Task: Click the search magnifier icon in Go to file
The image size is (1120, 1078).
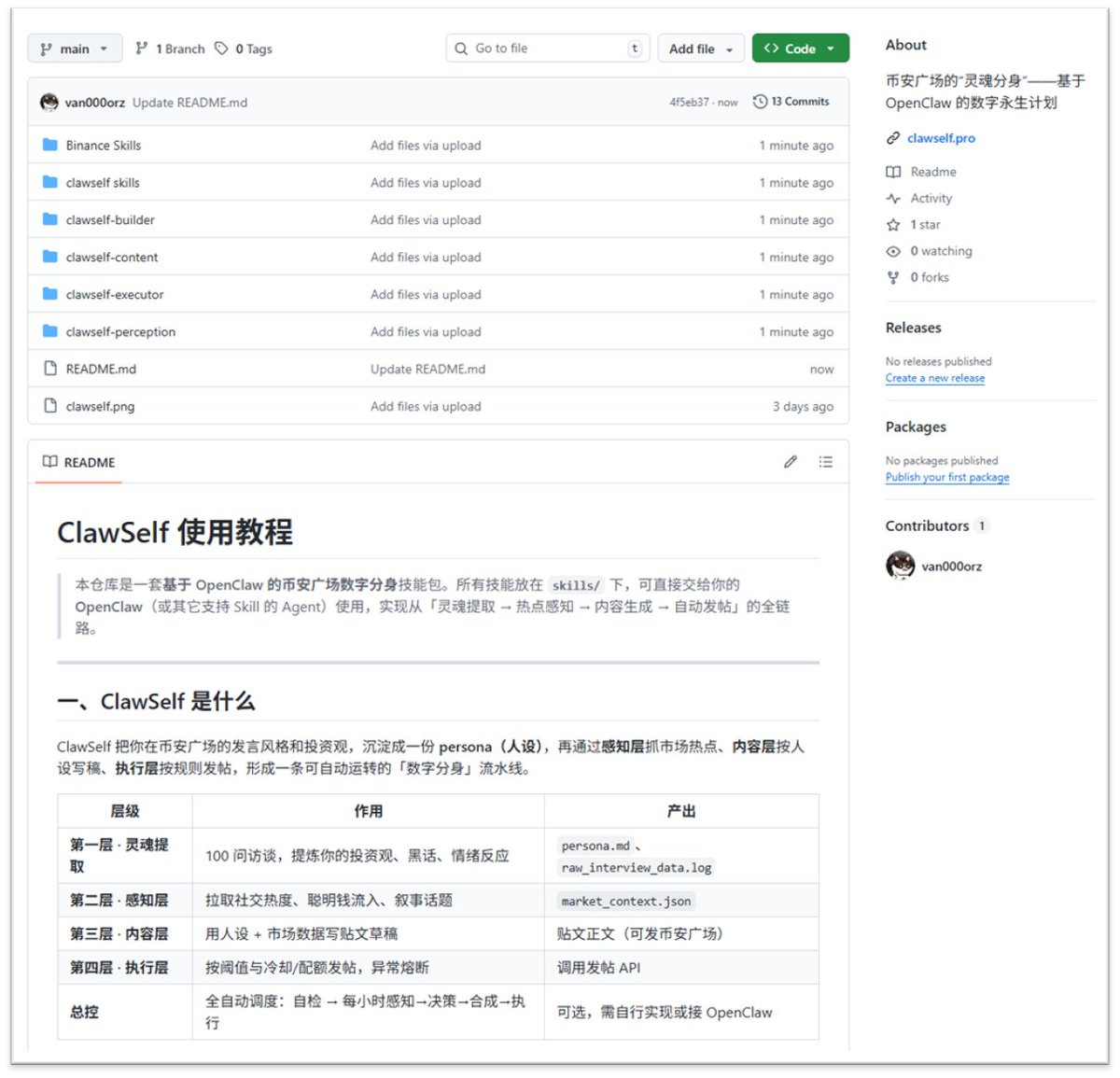Action: [x=461, y=49]
